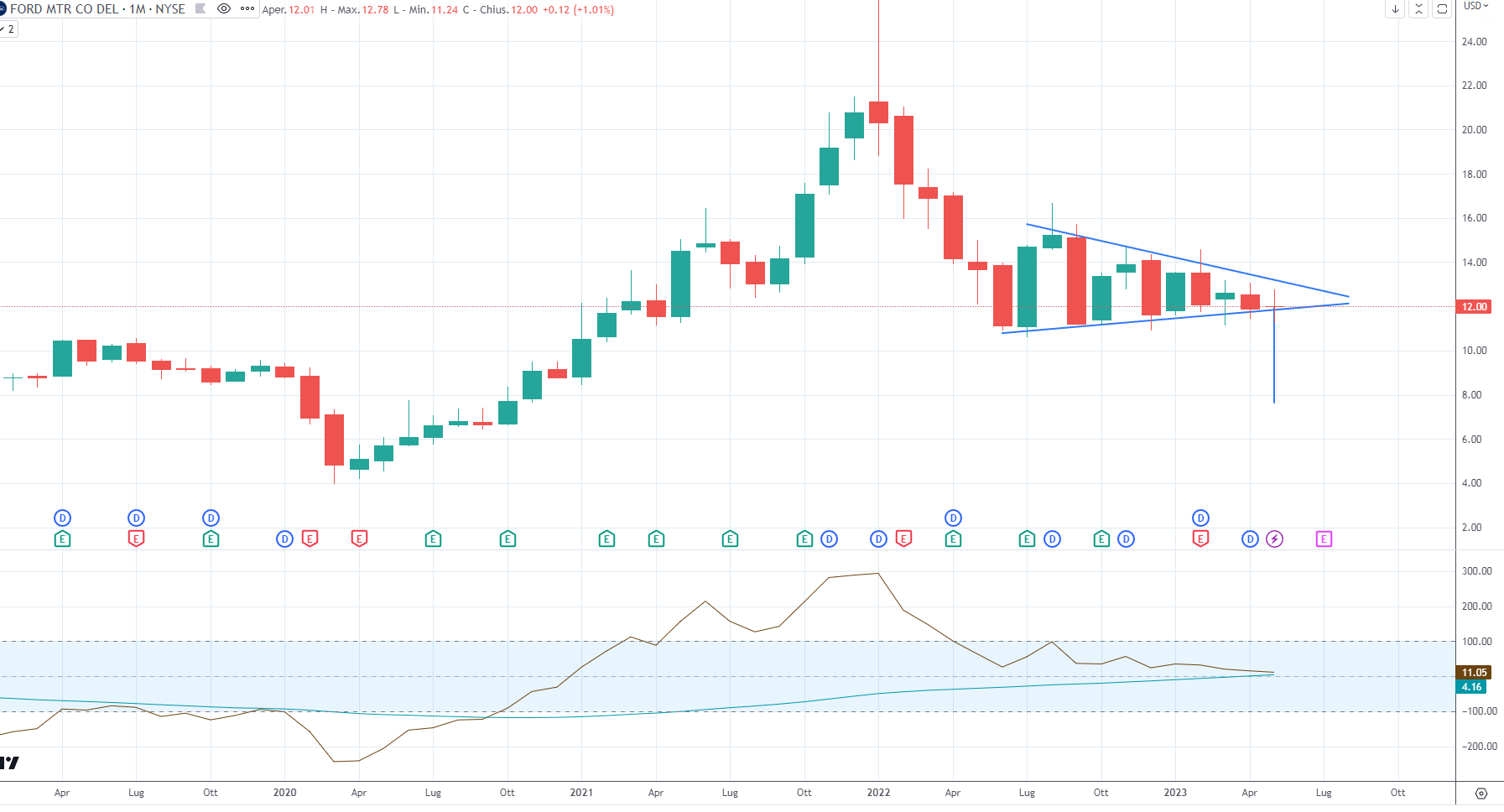Open the green earnings marker for October 2019
Viewport: 1504px width, 812px height.
tap(211, 539)
